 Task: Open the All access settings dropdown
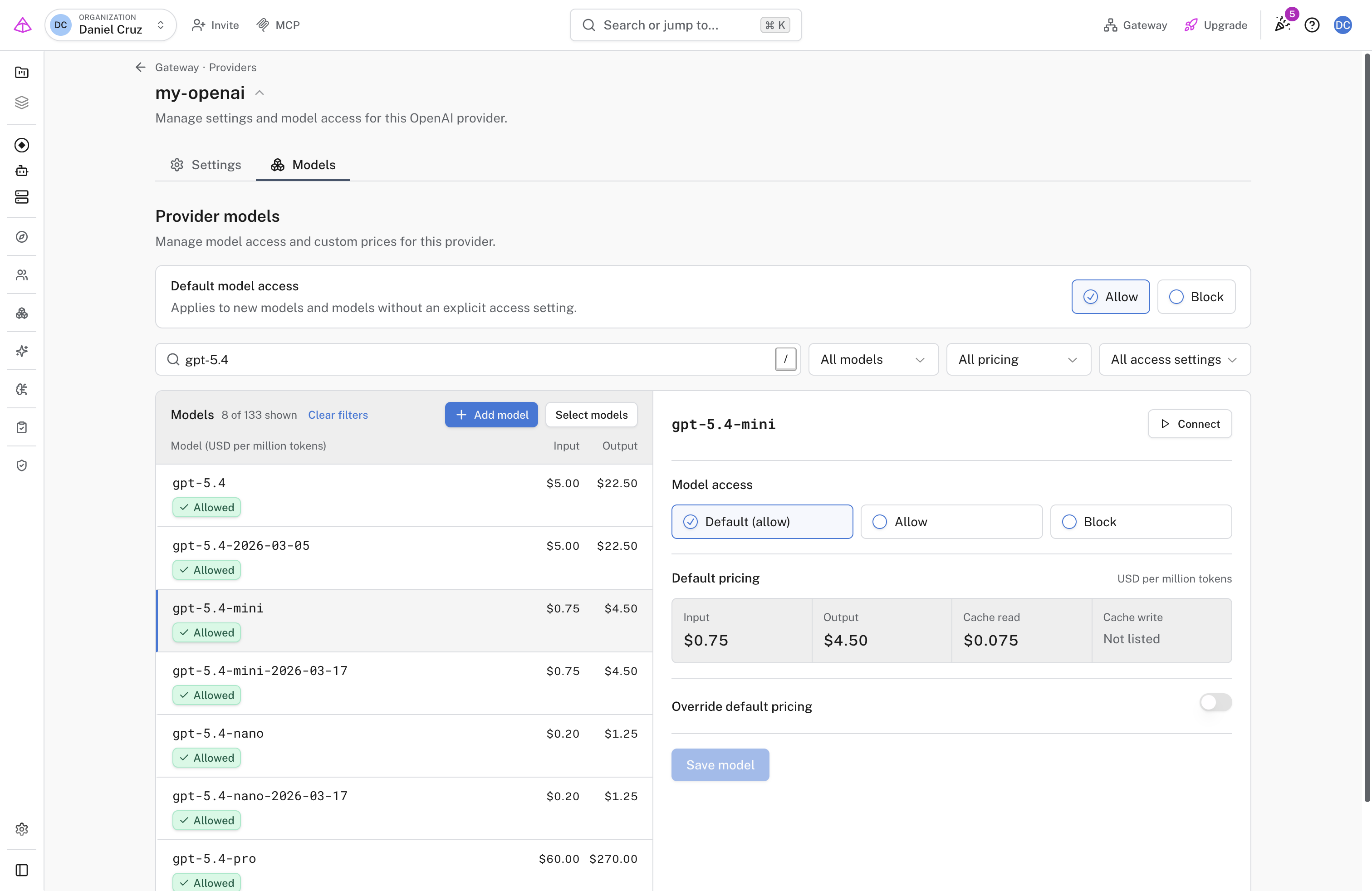[1175, 360]
